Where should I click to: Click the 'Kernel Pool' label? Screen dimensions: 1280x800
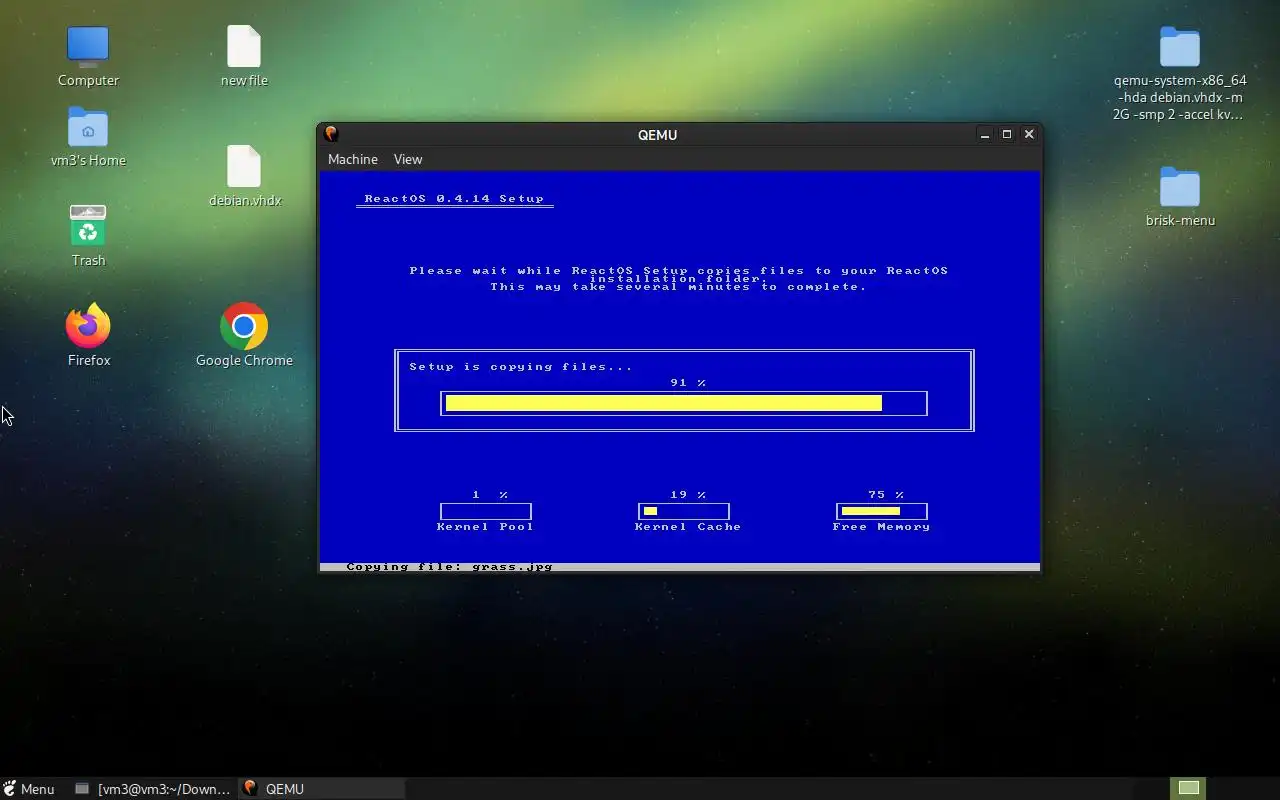coord(485,527)
